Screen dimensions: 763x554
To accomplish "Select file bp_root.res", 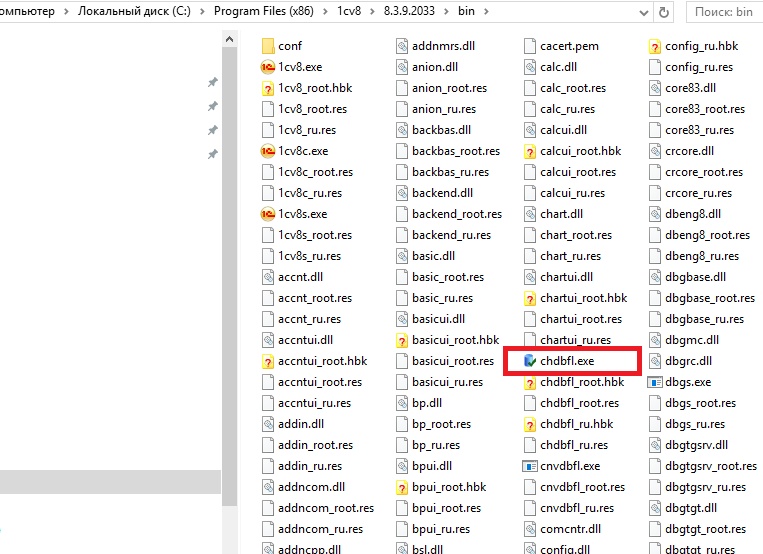I will 434,424.
